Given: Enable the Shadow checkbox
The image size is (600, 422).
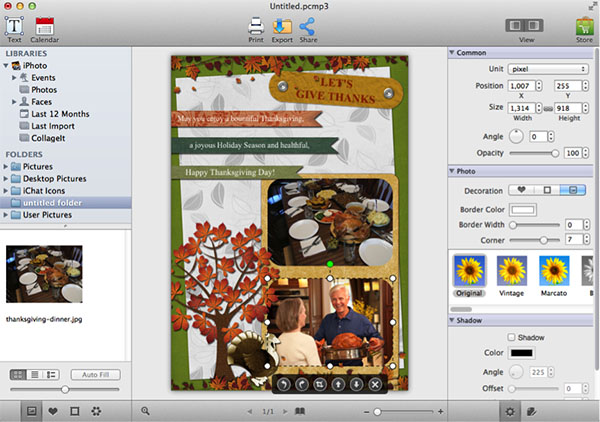Looking at the screenshot, I should 512,336.
